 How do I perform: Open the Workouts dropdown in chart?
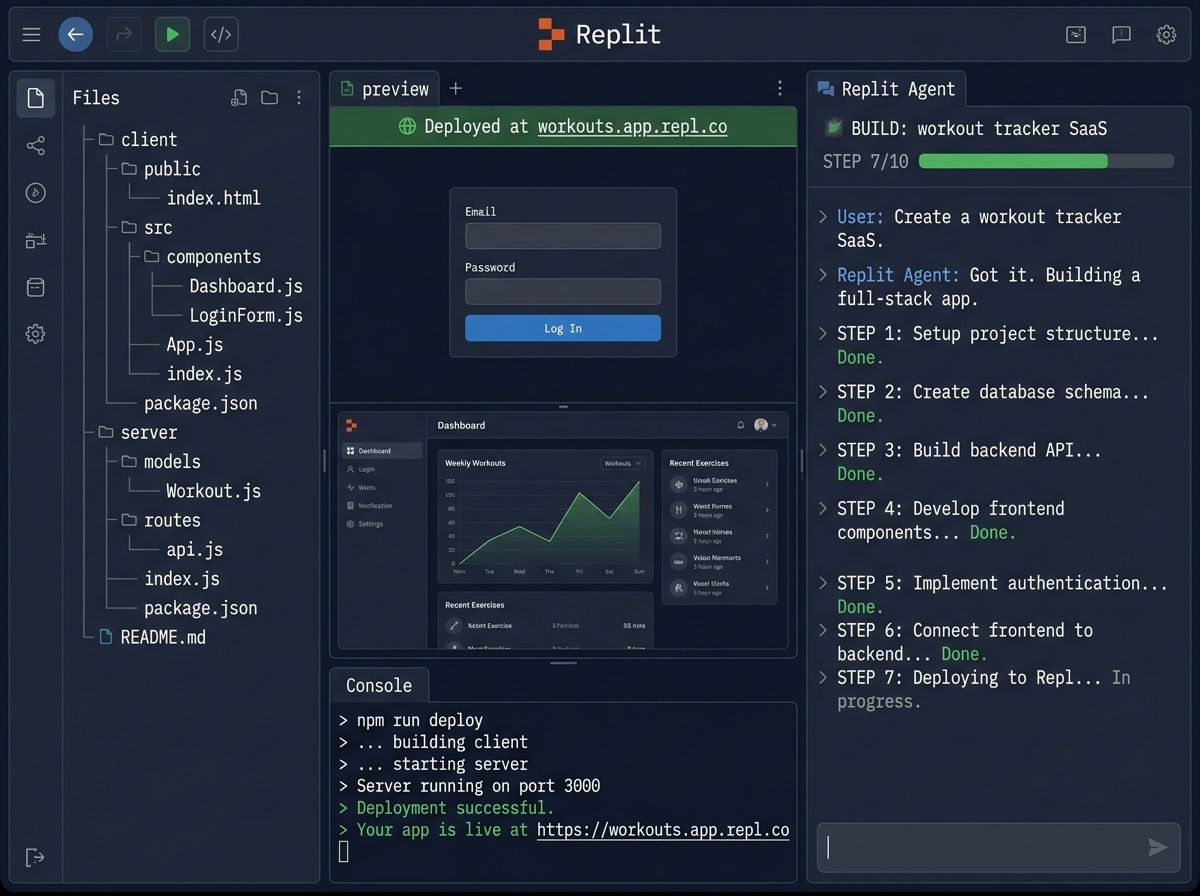(623, 463)
